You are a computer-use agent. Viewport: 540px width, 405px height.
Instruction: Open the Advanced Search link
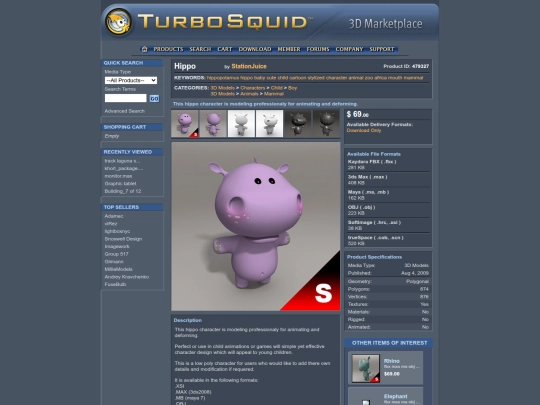click(x=125, y=111)
